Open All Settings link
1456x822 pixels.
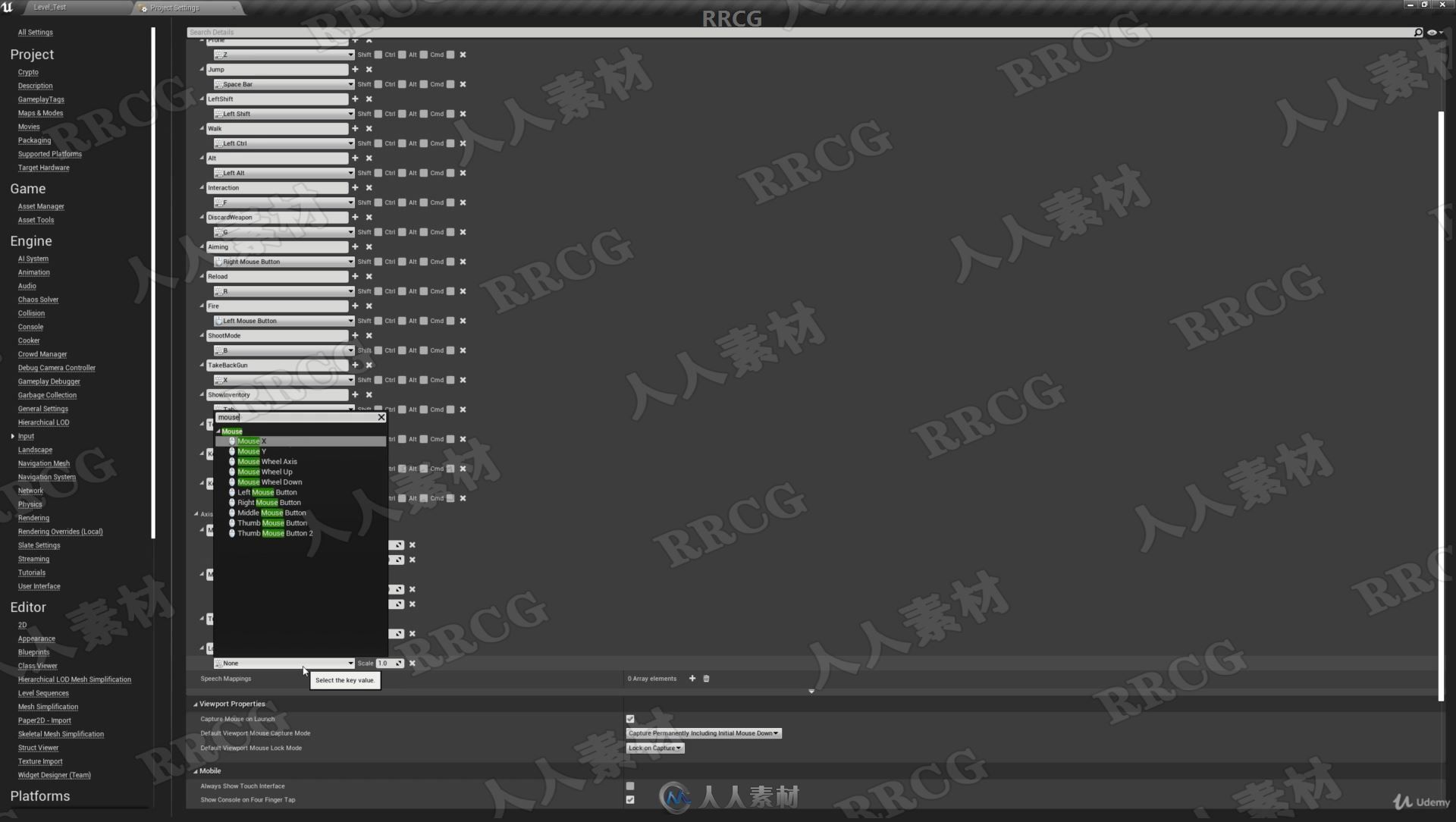coord(36,33)
